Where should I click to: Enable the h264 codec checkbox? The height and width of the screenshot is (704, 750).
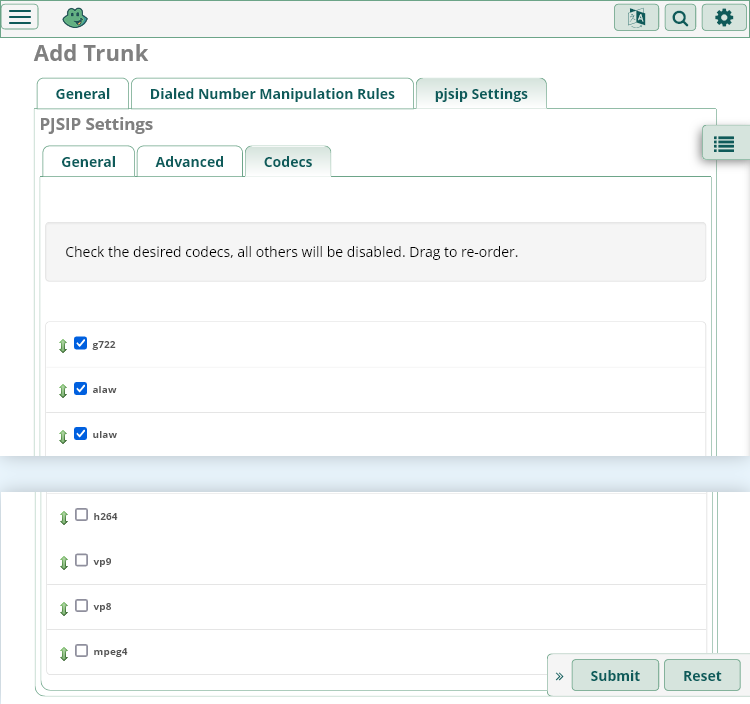coord(82,515)
